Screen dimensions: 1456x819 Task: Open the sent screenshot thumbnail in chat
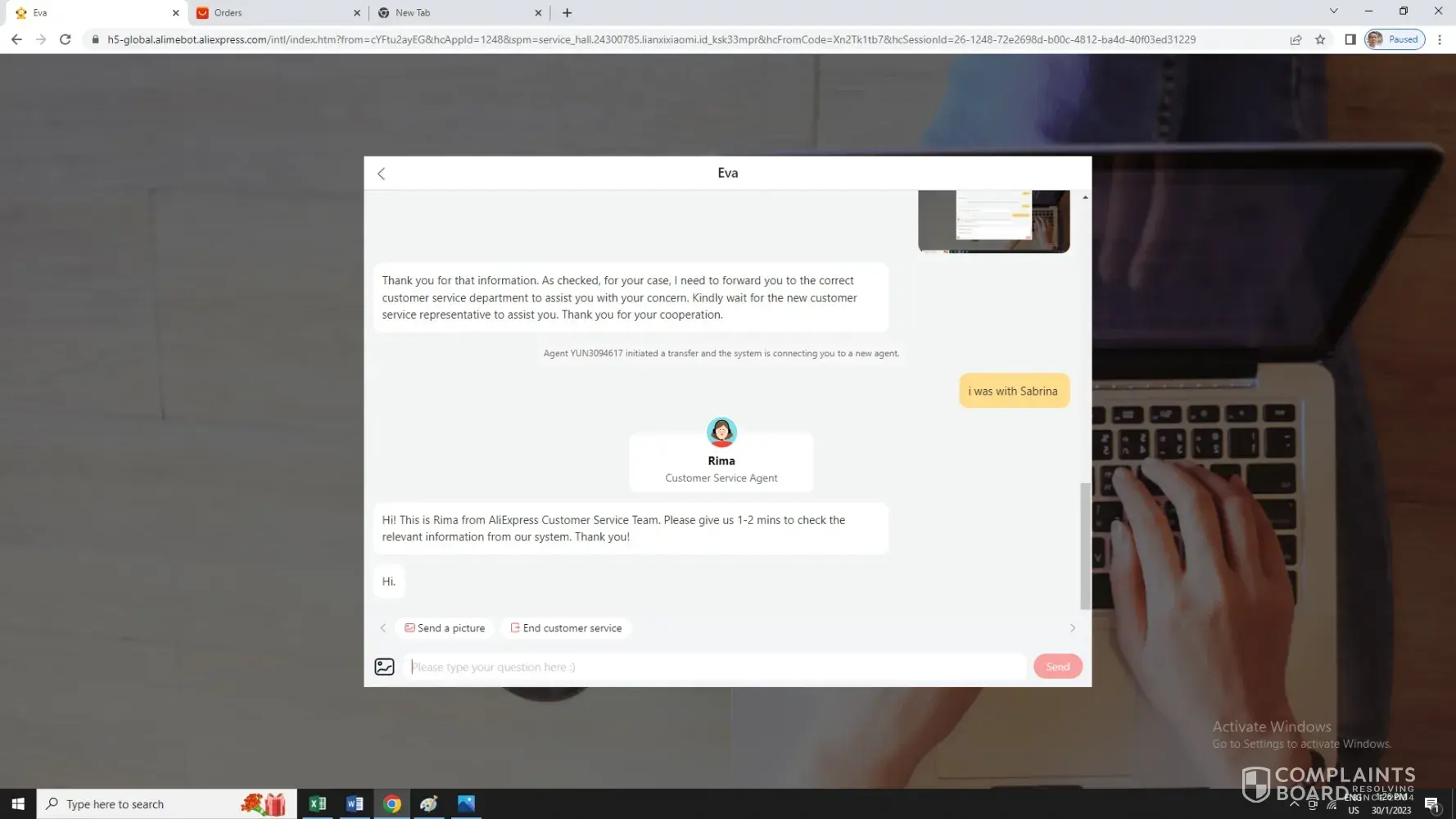tap(993, 221)
